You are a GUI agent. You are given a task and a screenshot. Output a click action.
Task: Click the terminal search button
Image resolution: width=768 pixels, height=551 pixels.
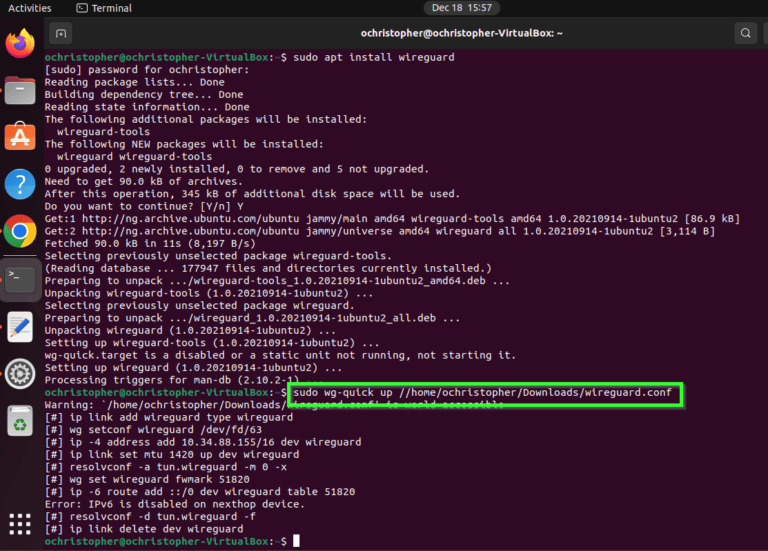pos(745,33)
